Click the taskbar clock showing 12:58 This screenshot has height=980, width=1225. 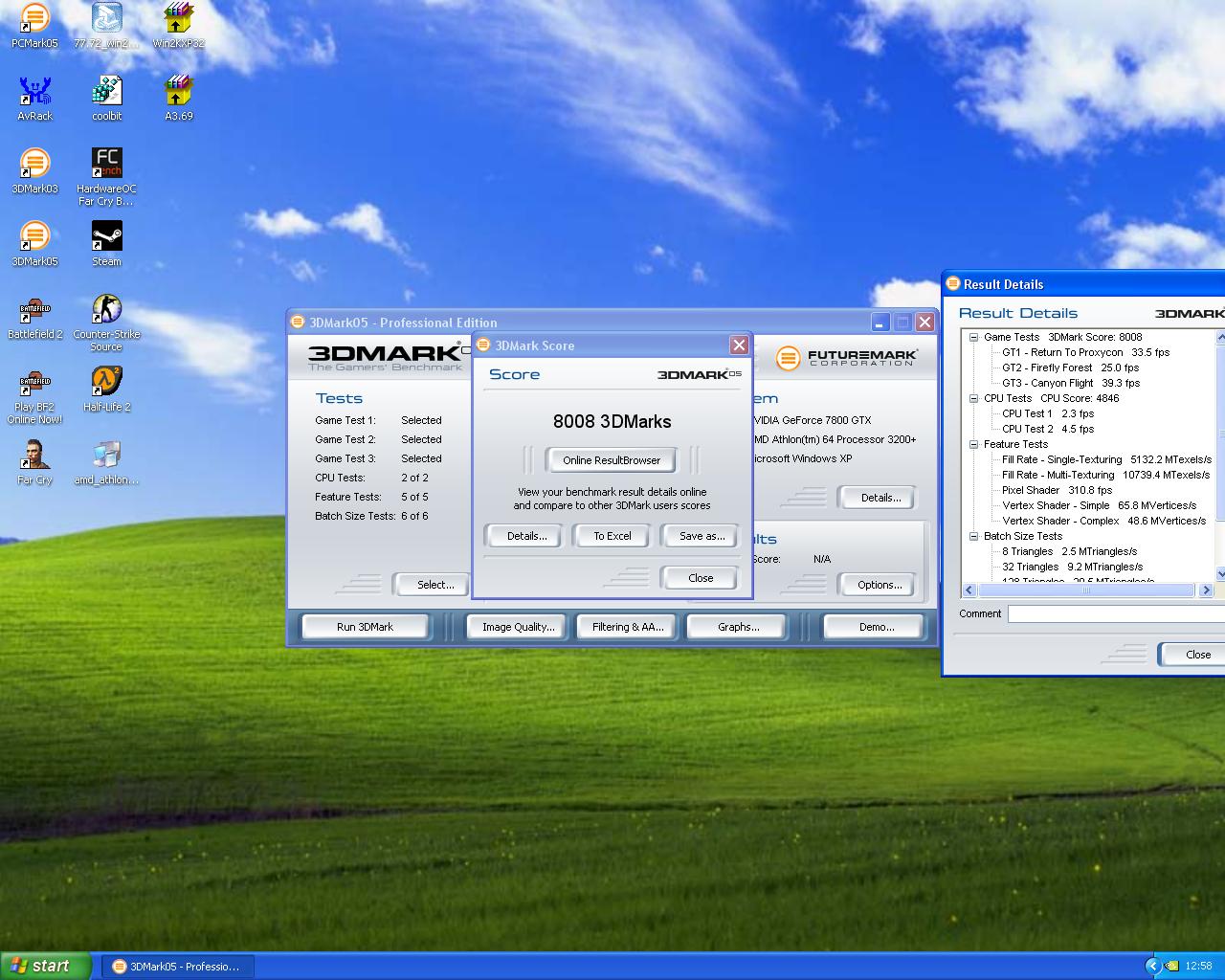click(1198, 967)
